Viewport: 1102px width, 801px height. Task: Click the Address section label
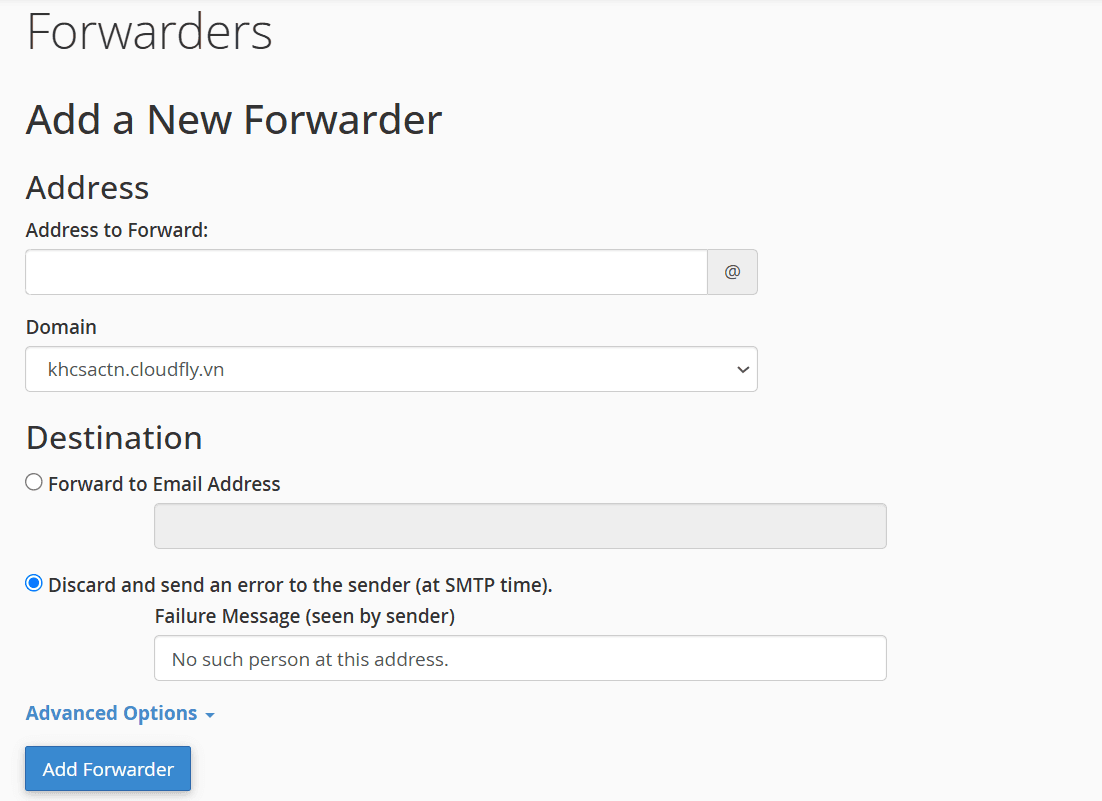click(87, 188)
